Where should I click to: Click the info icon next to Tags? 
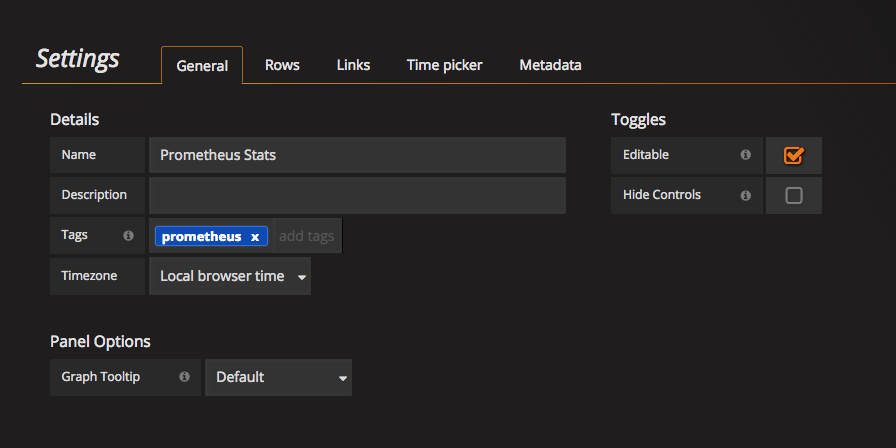[128, 236]
